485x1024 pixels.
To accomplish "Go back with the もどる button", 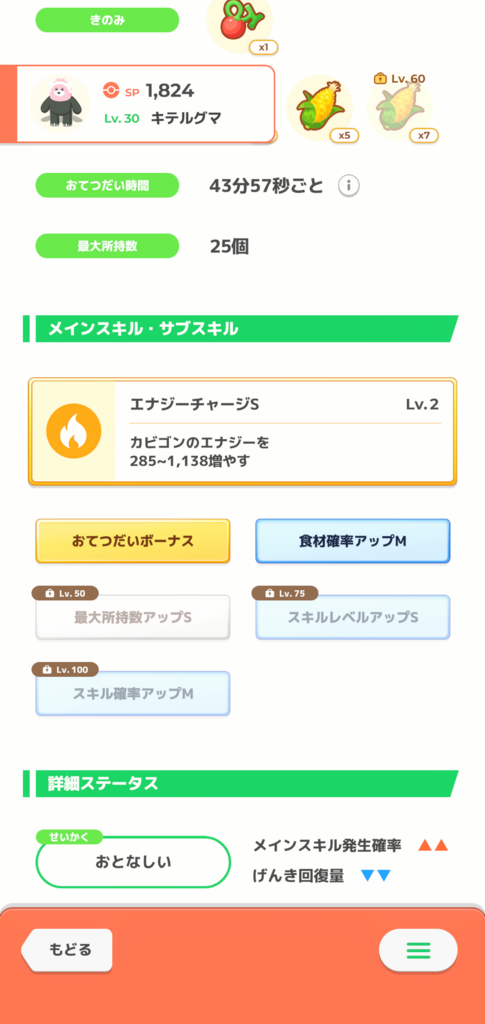I will tap(67, 950).
